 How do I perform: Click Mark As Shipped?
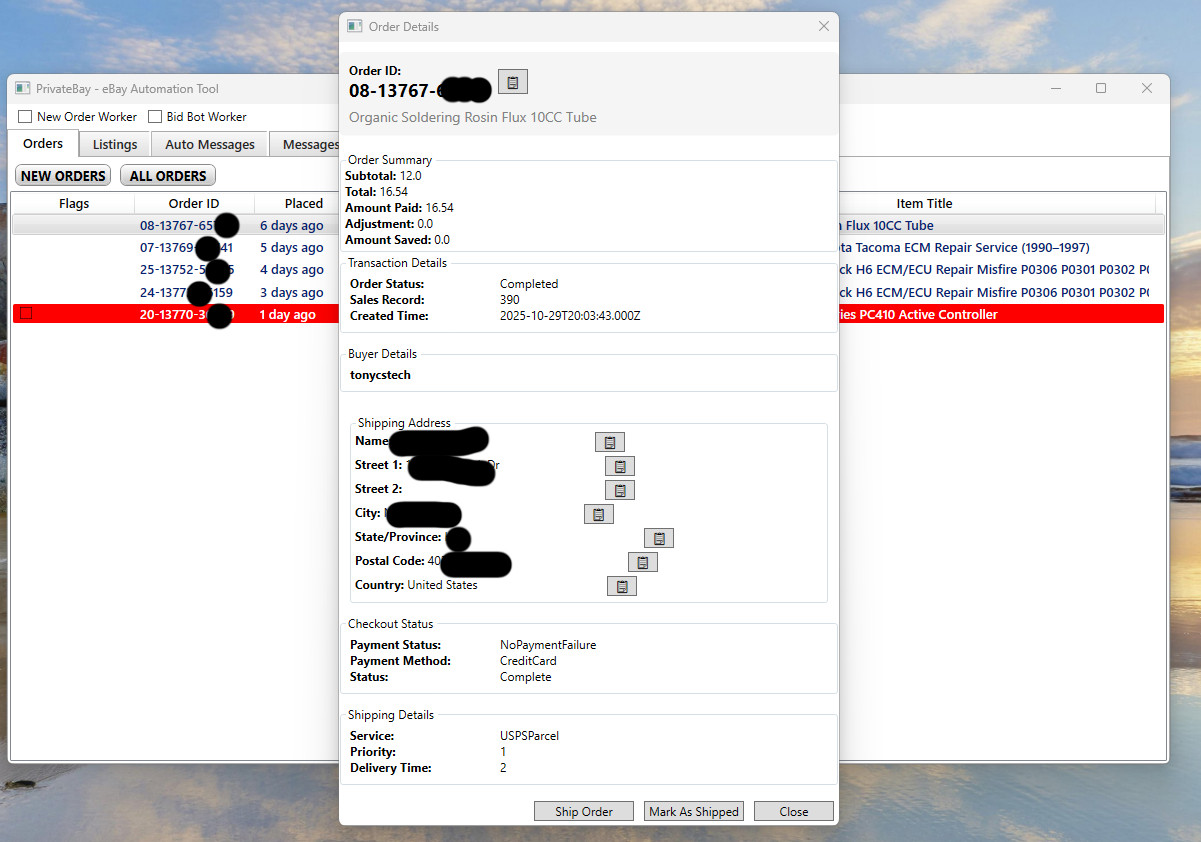(693, 811)
